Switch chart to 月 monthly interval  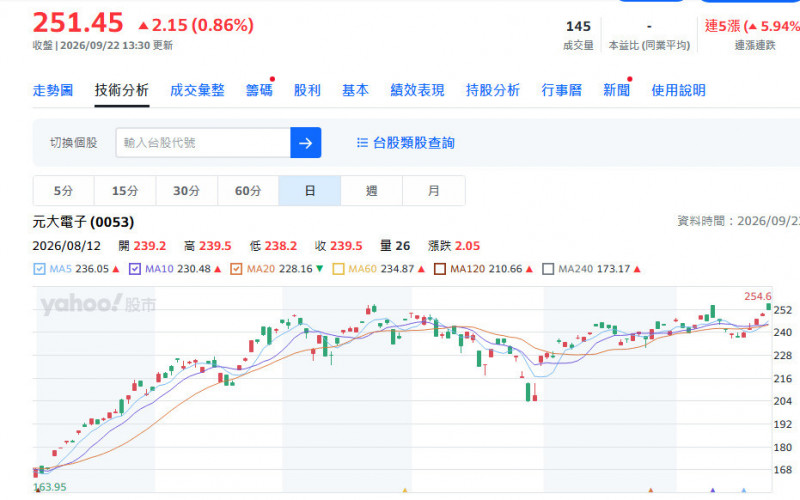[433, 191]
